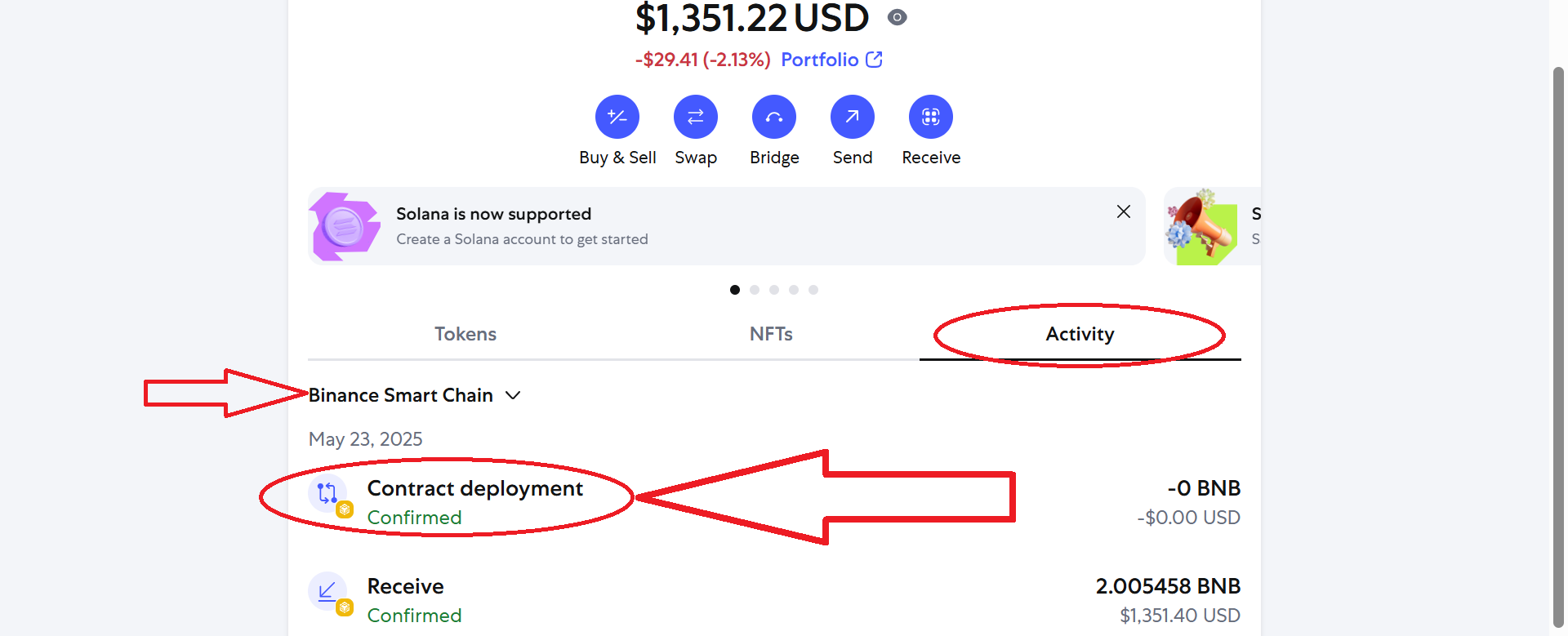Open the Portfolio external link
1568x636 pixels.
pyautogui.click(x=831, y=60)
